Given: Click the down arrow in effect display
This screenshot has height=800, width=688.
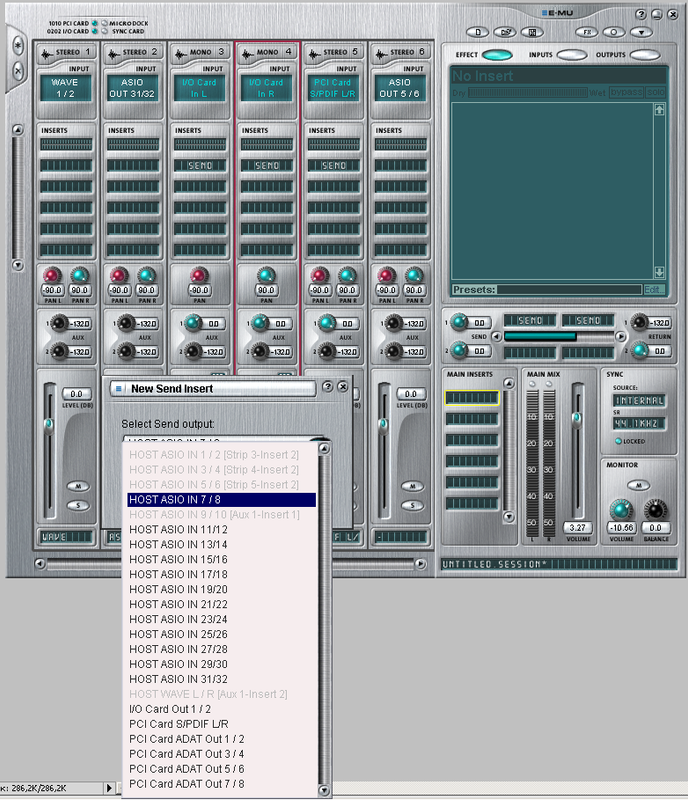Looking at the screenshot, I should (659, 272).
